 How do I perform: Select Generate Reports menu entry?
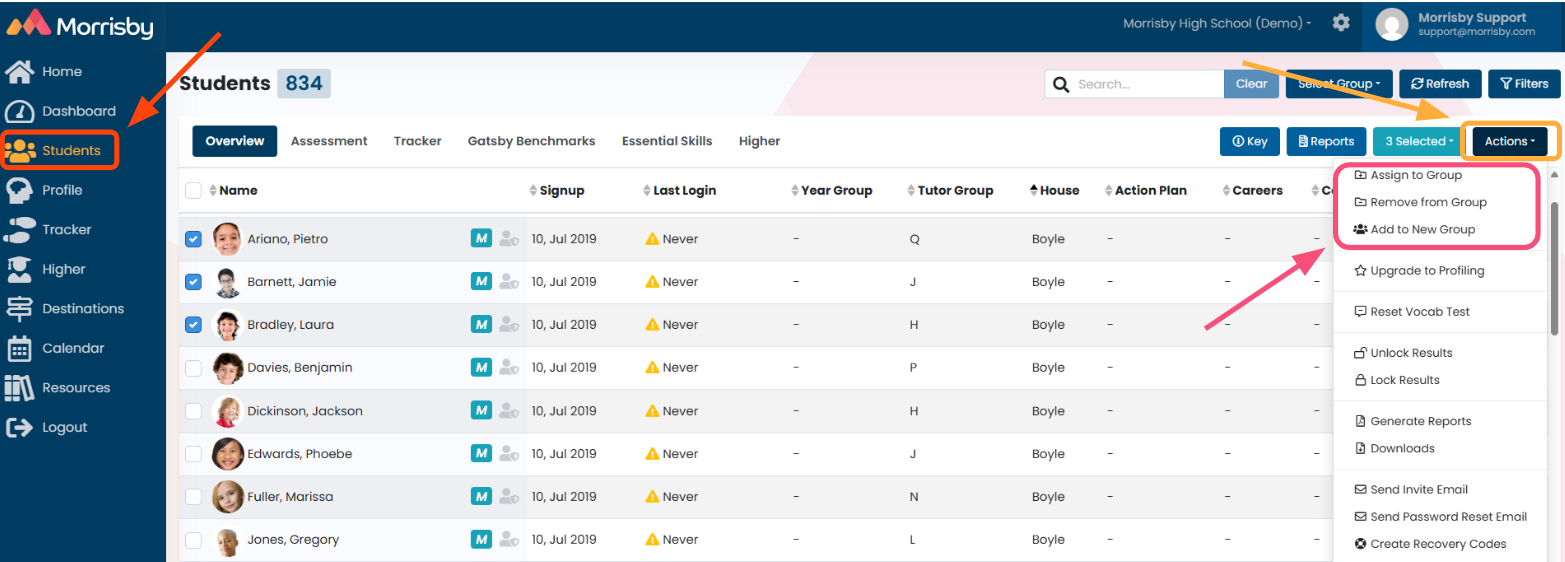1412,421
